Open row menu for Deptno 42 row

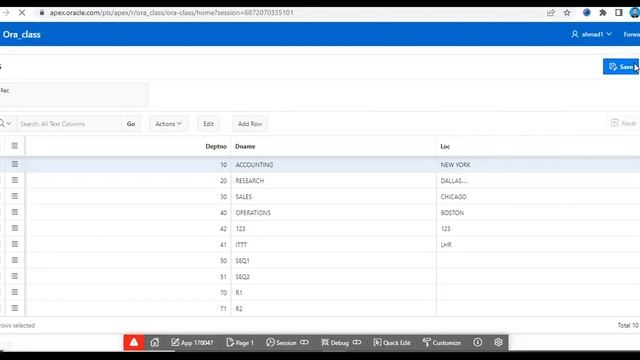pyautogui.click(x=15, y=228)
